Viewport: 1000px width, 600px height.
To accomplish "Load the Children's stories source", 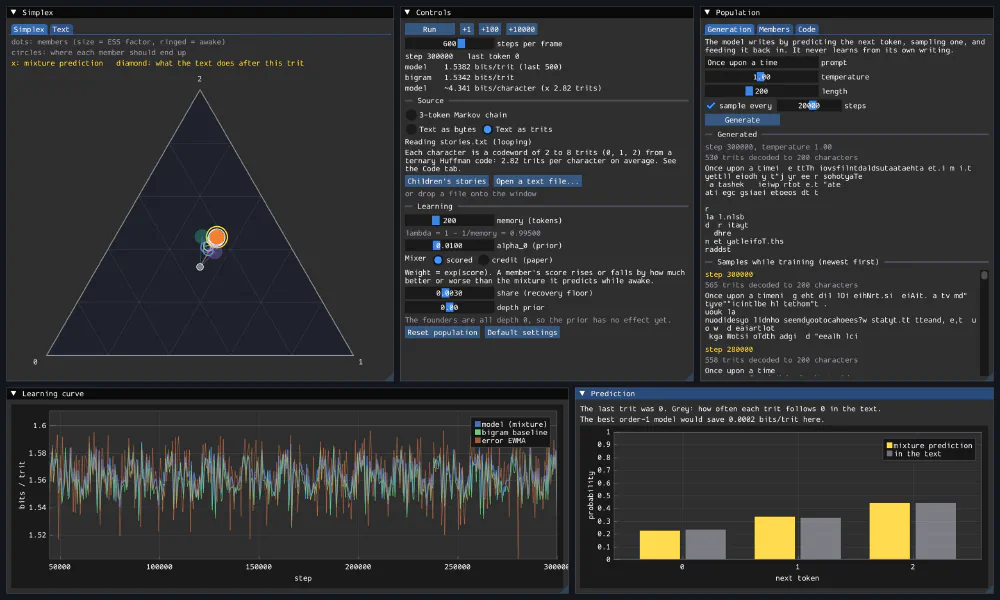I will pyautogui.click(x=446, y=181).
